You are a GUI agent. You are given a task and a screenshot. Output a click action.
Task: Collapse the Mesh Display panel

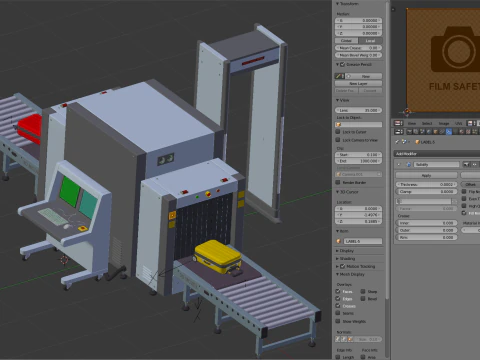point(337,274)
